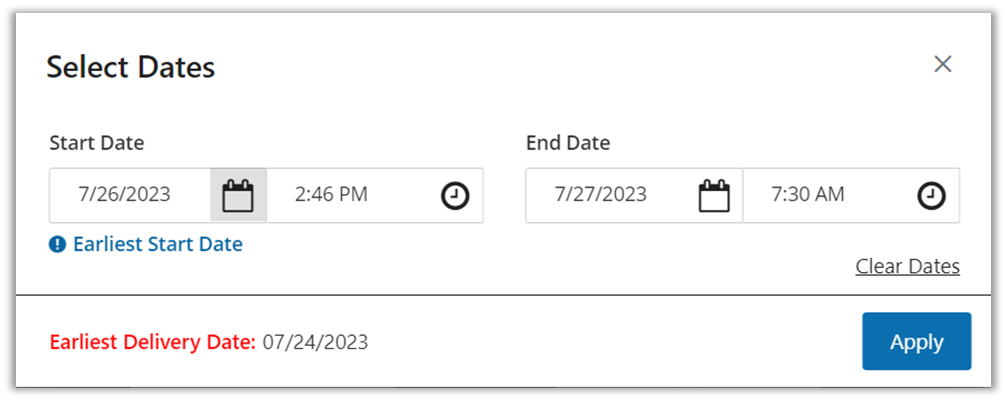Click the Clear Dates link
Screen dimensions: 1007x401
(x=907, y=266)
